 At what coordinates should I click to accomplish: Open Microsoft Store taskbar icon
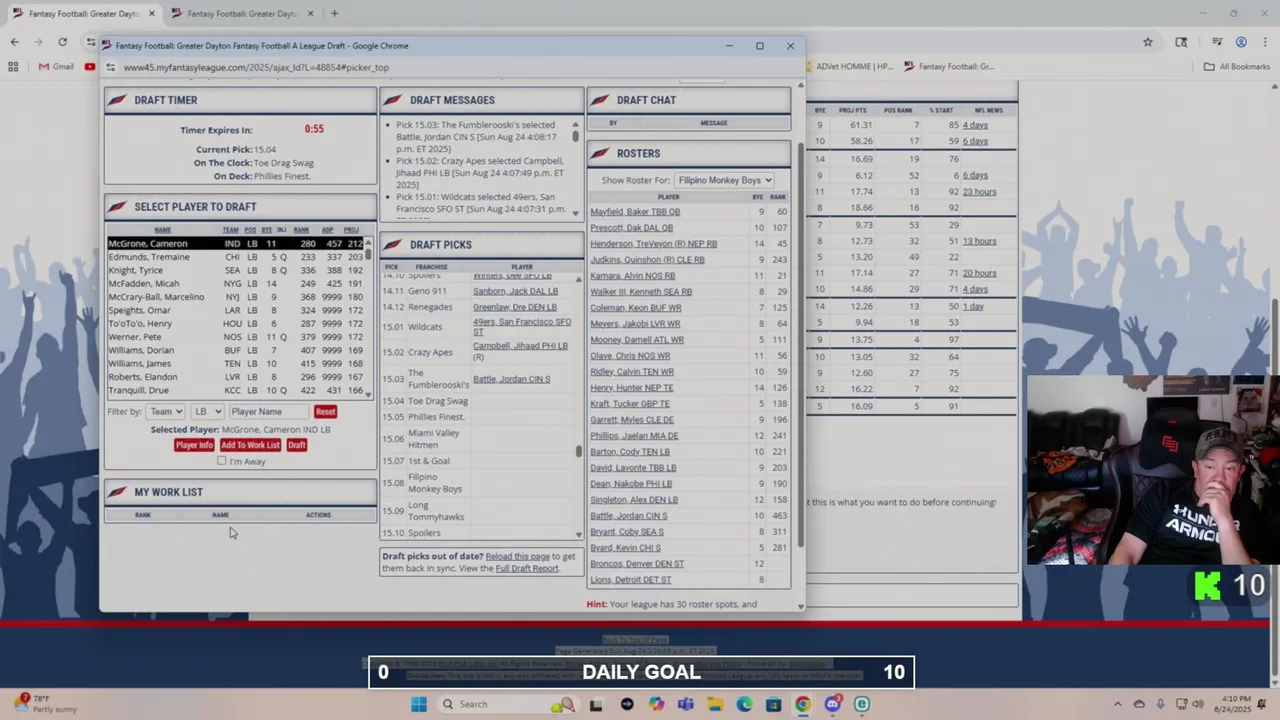coord(773,704)
